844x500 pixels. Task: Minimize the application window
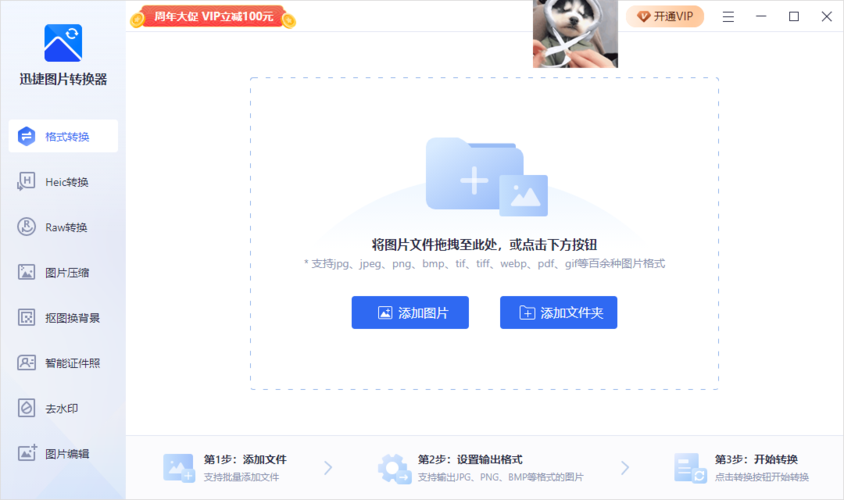click(x=761, y=17)
